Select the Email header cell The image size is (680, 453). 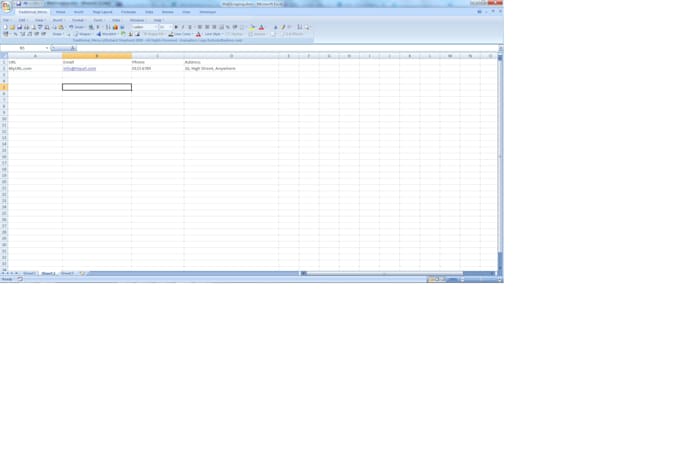pos(97,62)
